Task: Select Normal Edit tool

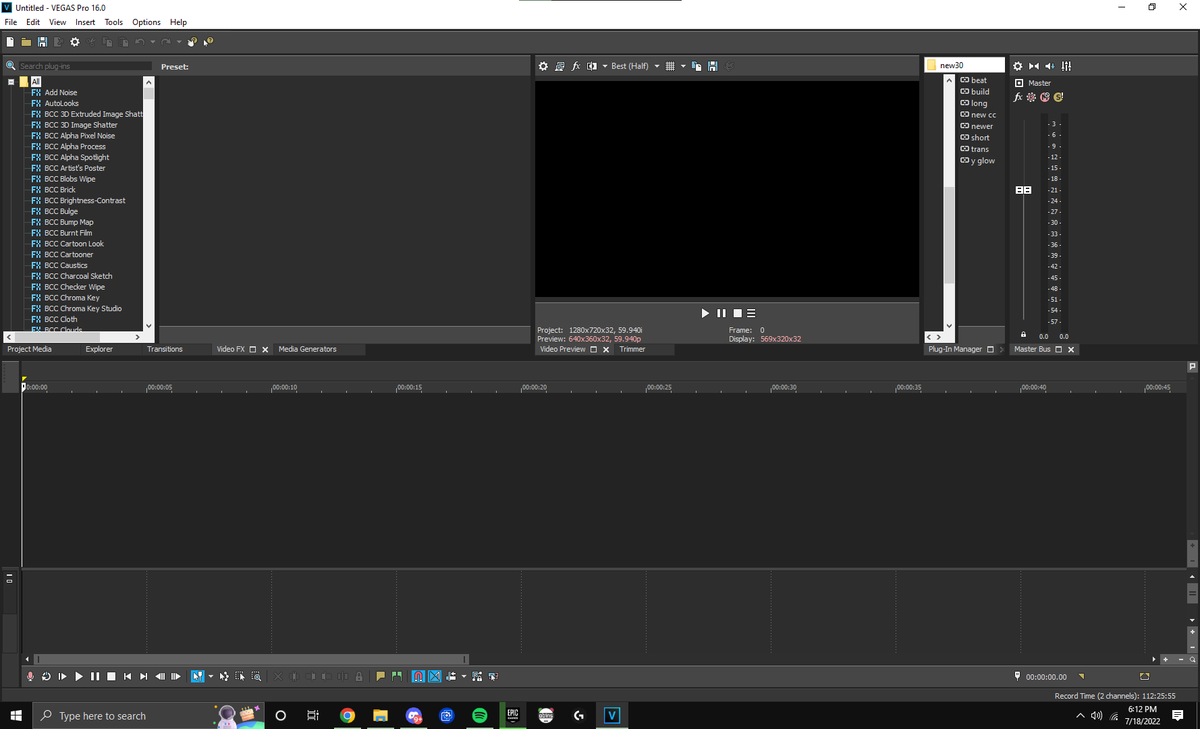Action: point(198,677)
